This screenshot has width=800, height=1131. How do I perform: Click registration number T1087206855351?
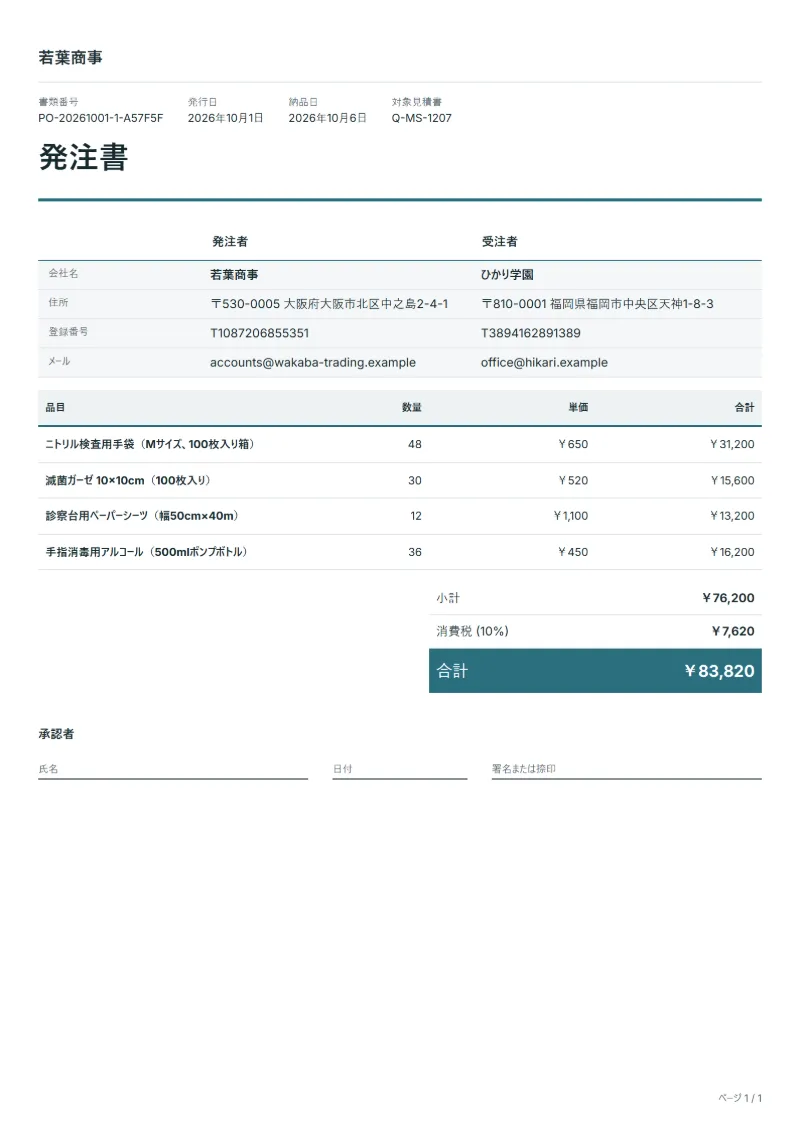pyautogui.click(x=259, y=333)
